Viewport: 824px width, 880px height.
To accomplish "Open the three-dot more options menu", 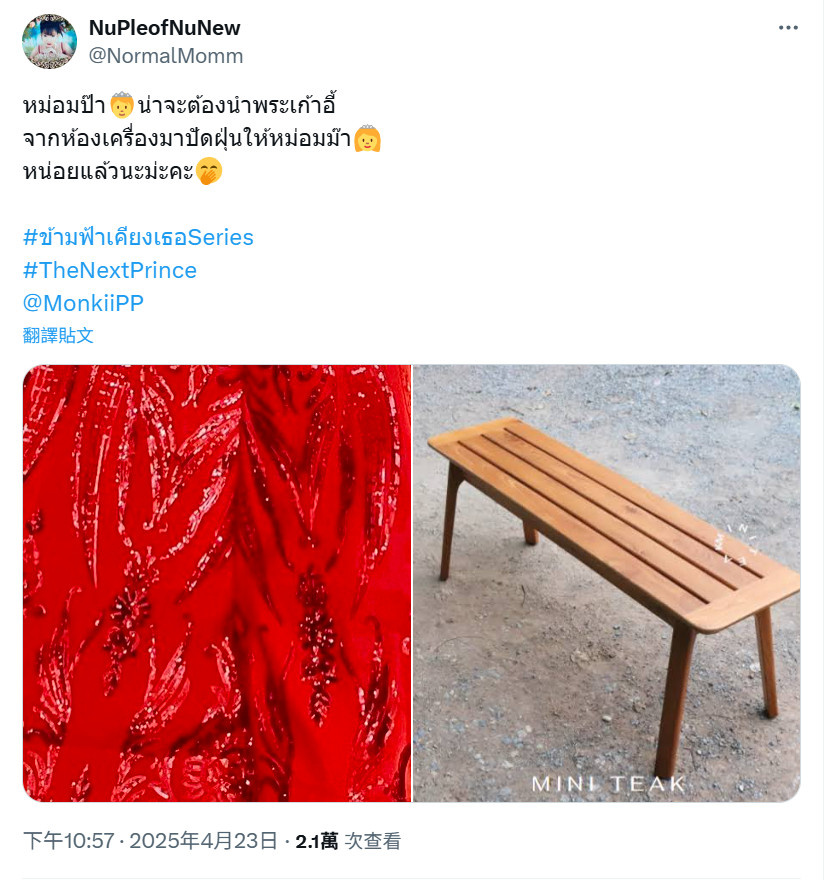I will pyautogui.click(x=788, y=28).
